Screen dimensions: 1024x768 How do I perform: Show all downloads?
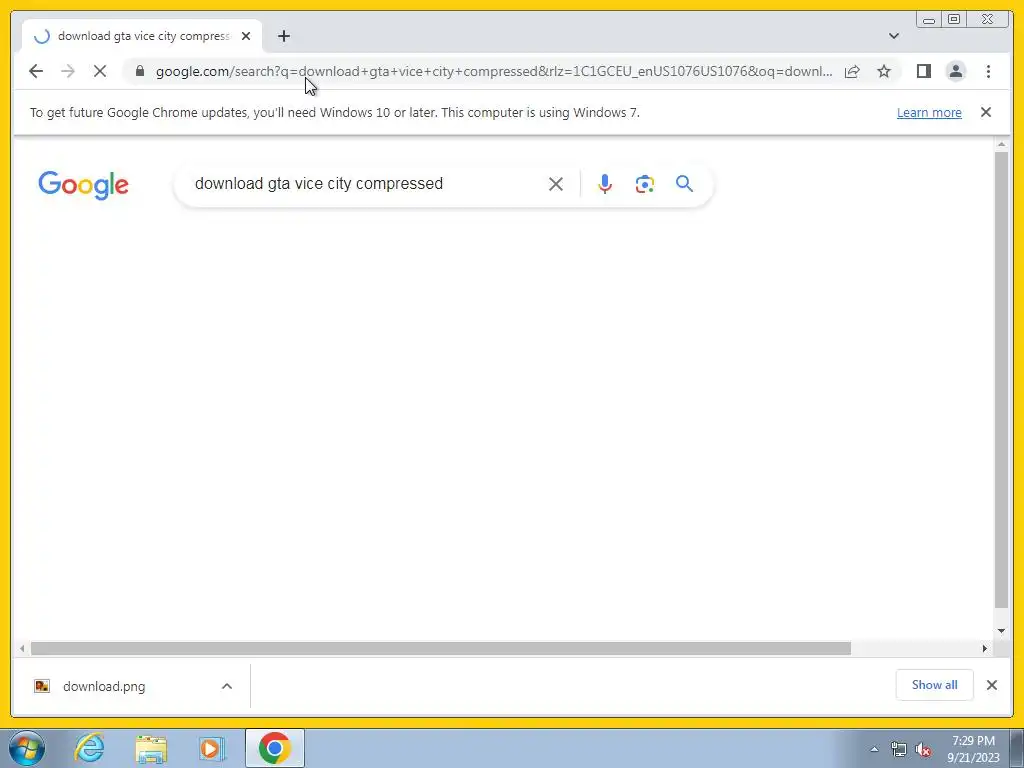[x=935, y=685]
